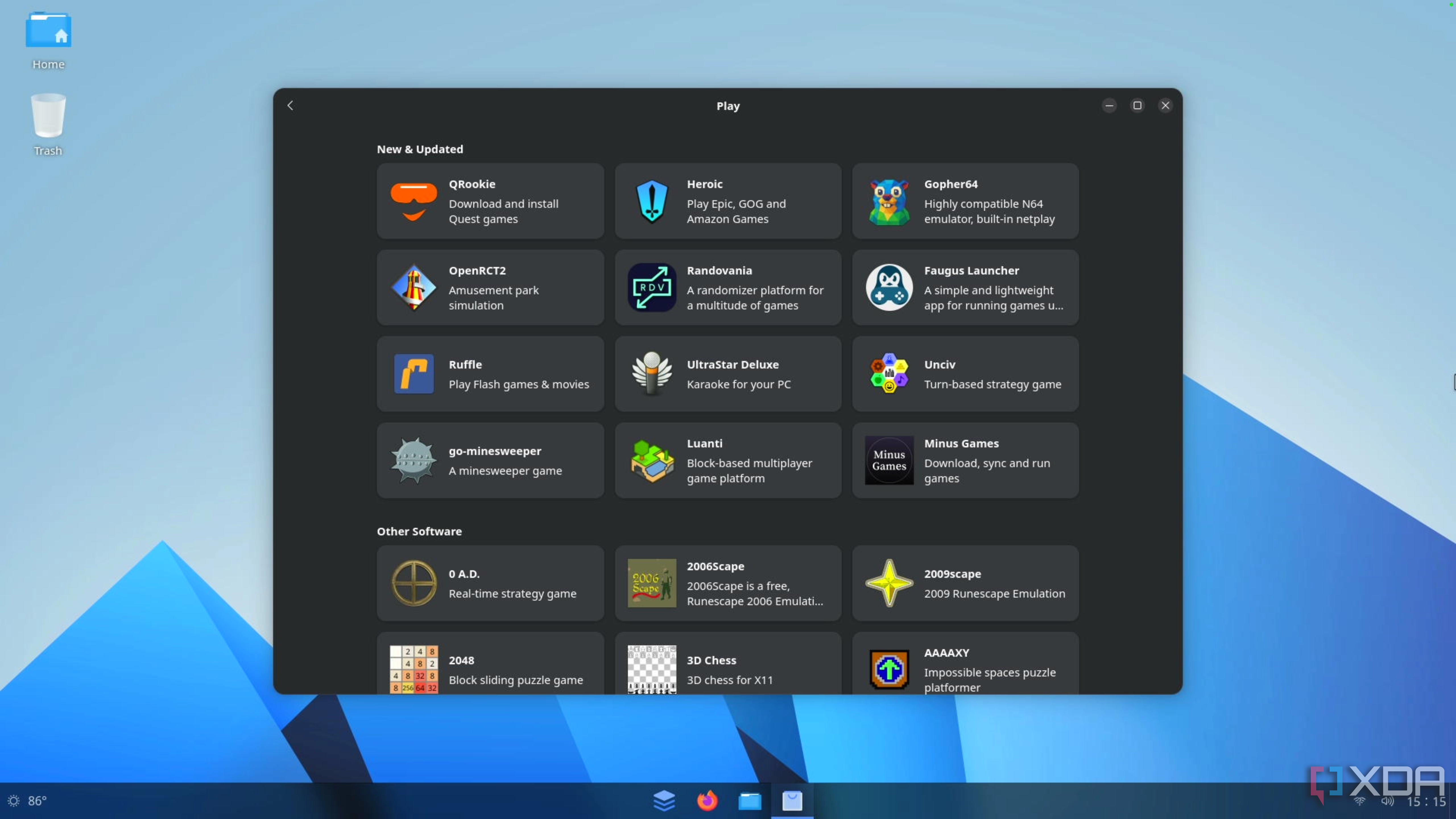Image resolution: width=1456 pixels, height=819 pixels.
Task: Open the go-minesweeper mine icon
Action: click(414, 461)
